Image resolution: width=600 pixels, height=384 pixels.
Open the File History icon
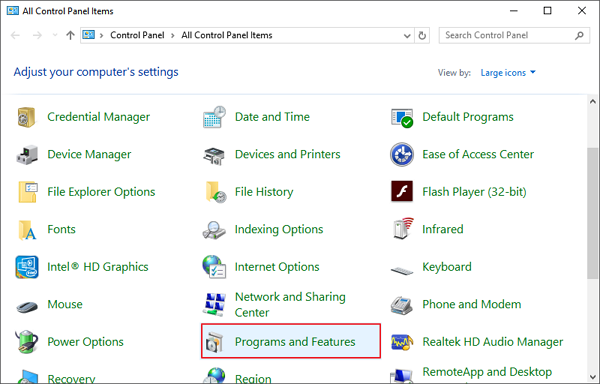[x=215, y=192]
